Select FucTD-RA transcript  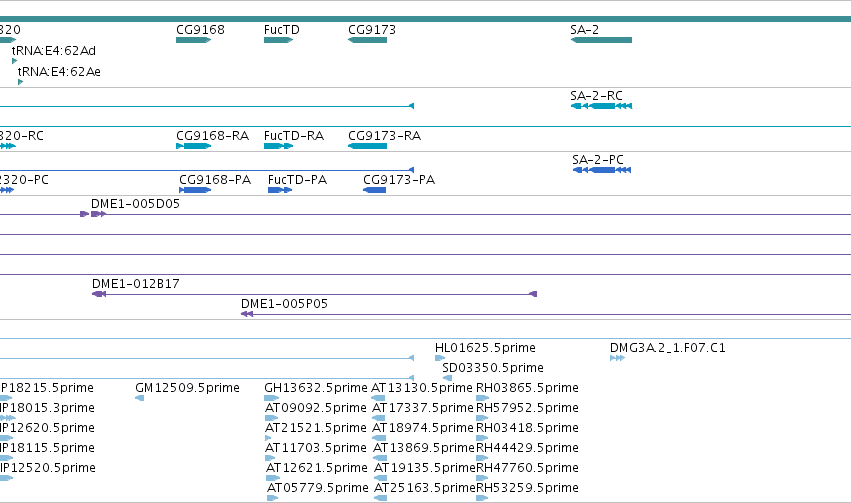click(278, 146)
